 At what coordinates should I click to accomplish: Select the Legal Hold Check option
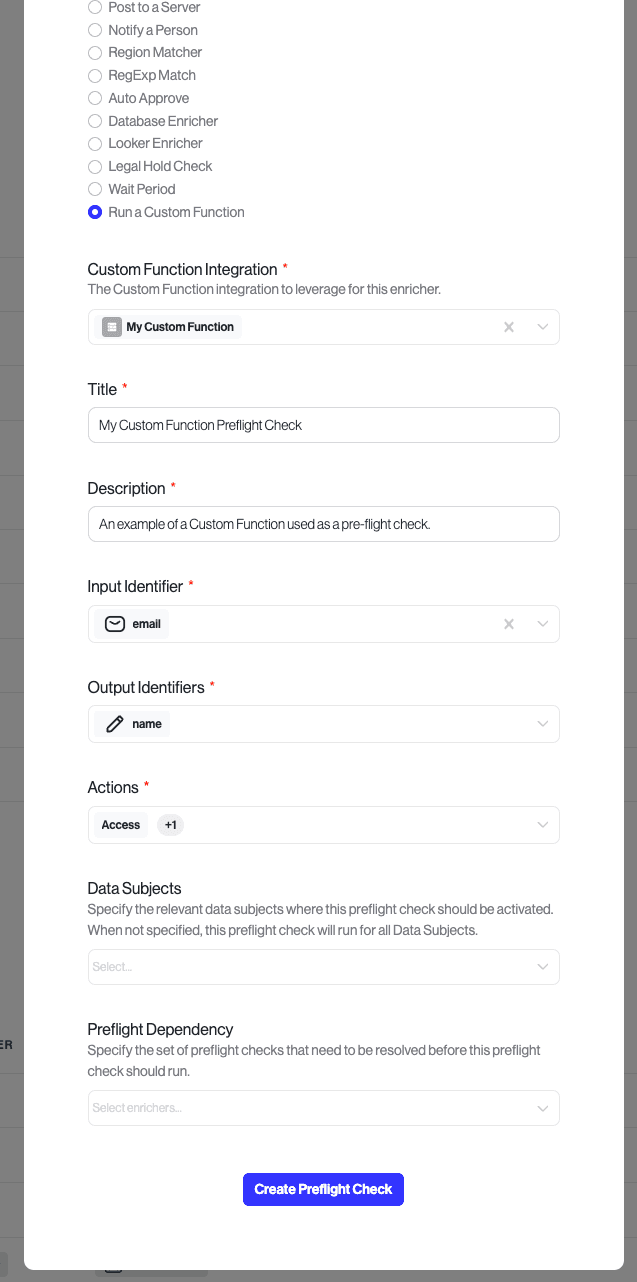pyautogui.click(x=94, y=166)
